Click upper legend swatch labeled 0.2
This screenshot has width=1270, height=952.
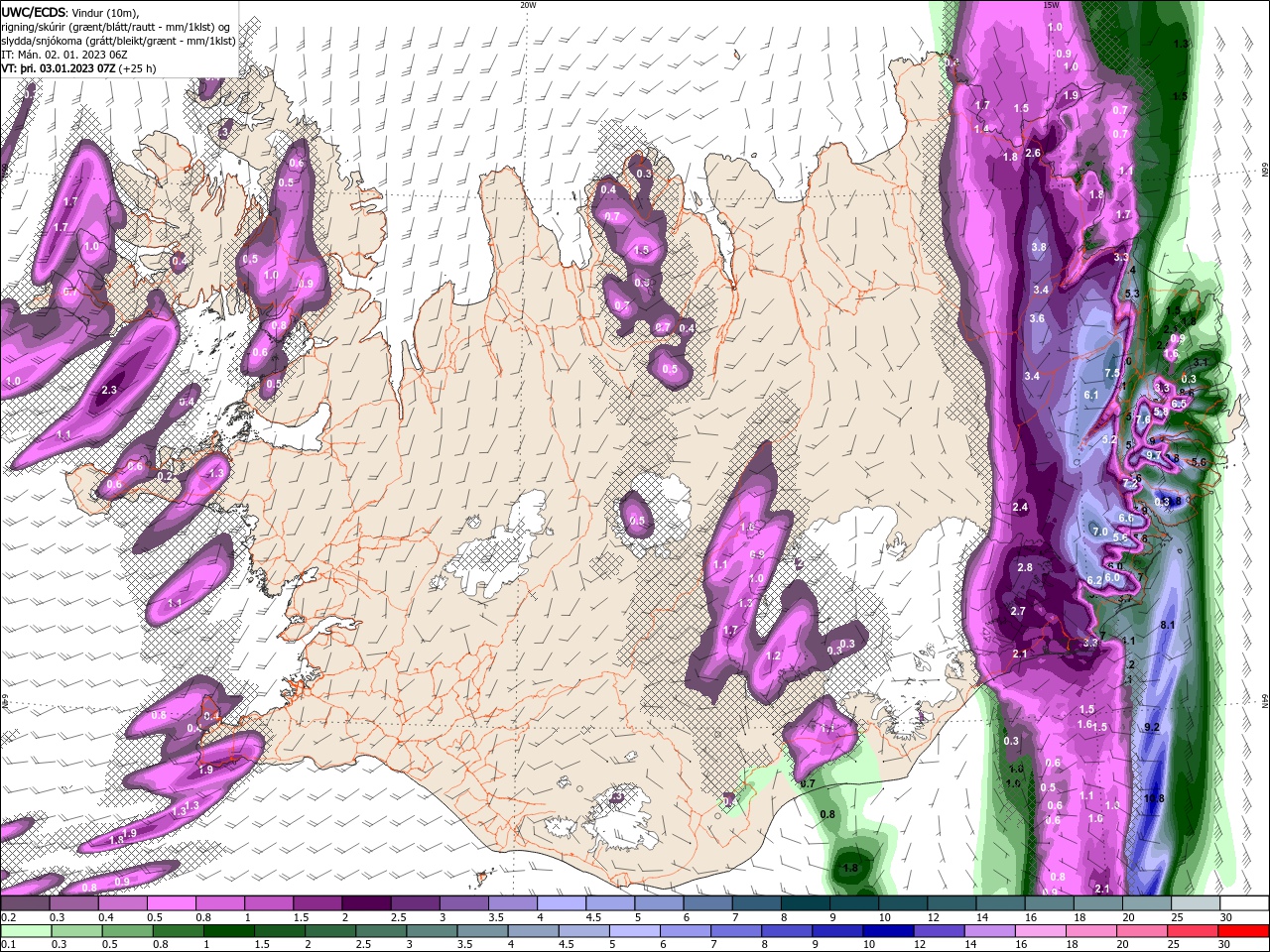coord(25,903)
